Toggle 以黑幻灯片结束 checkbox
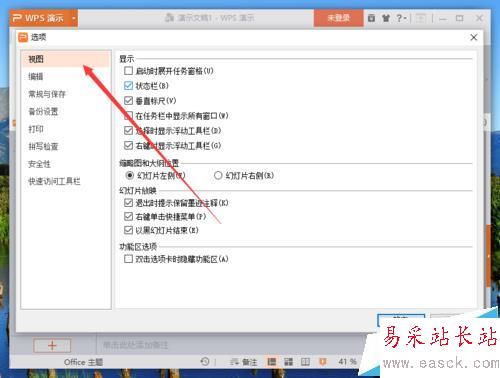 128,230
